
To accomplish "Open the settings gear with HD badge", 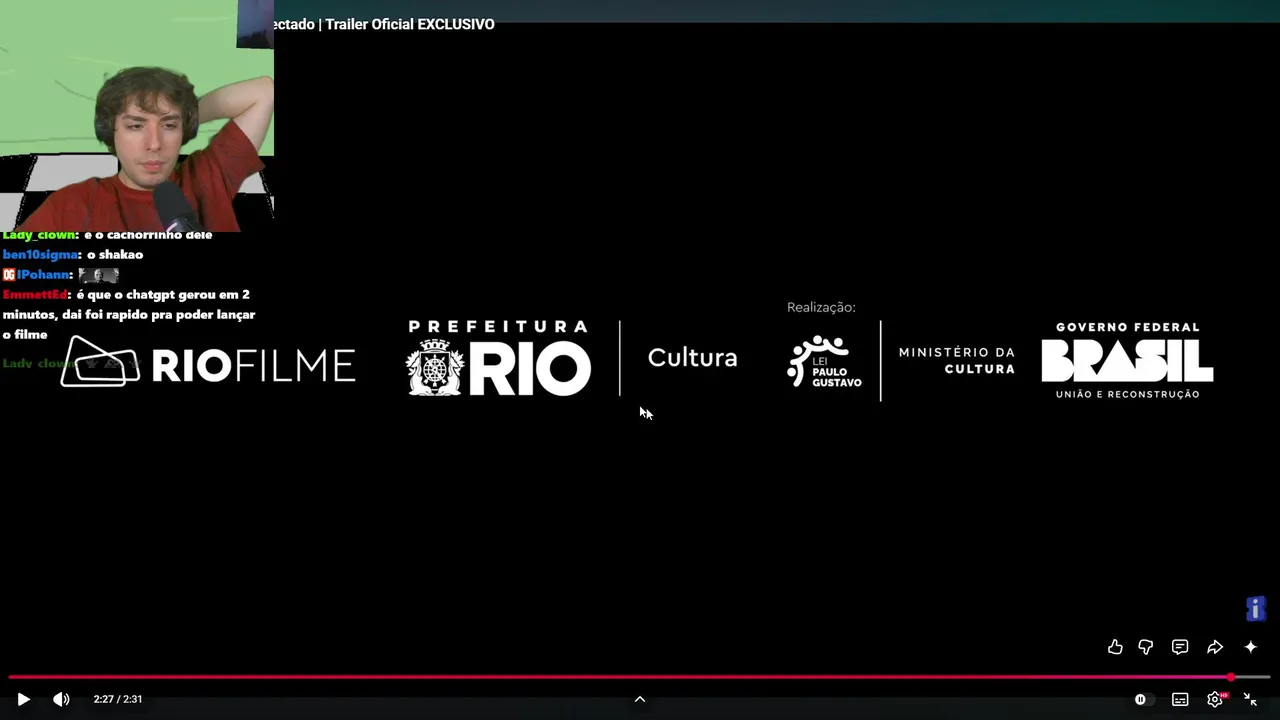I will tap(1216, 699).
